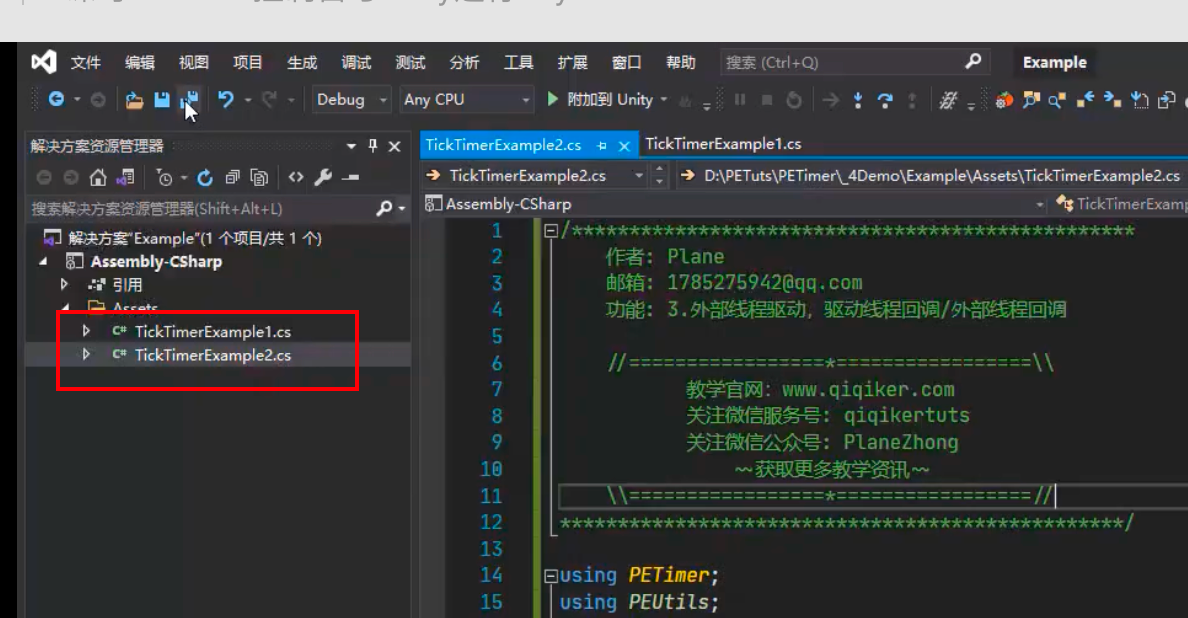The width and height of the screenshot is (1188, 618).
Task: Click the Visual Studio logo icon
Action: click(x=44, y=62)
